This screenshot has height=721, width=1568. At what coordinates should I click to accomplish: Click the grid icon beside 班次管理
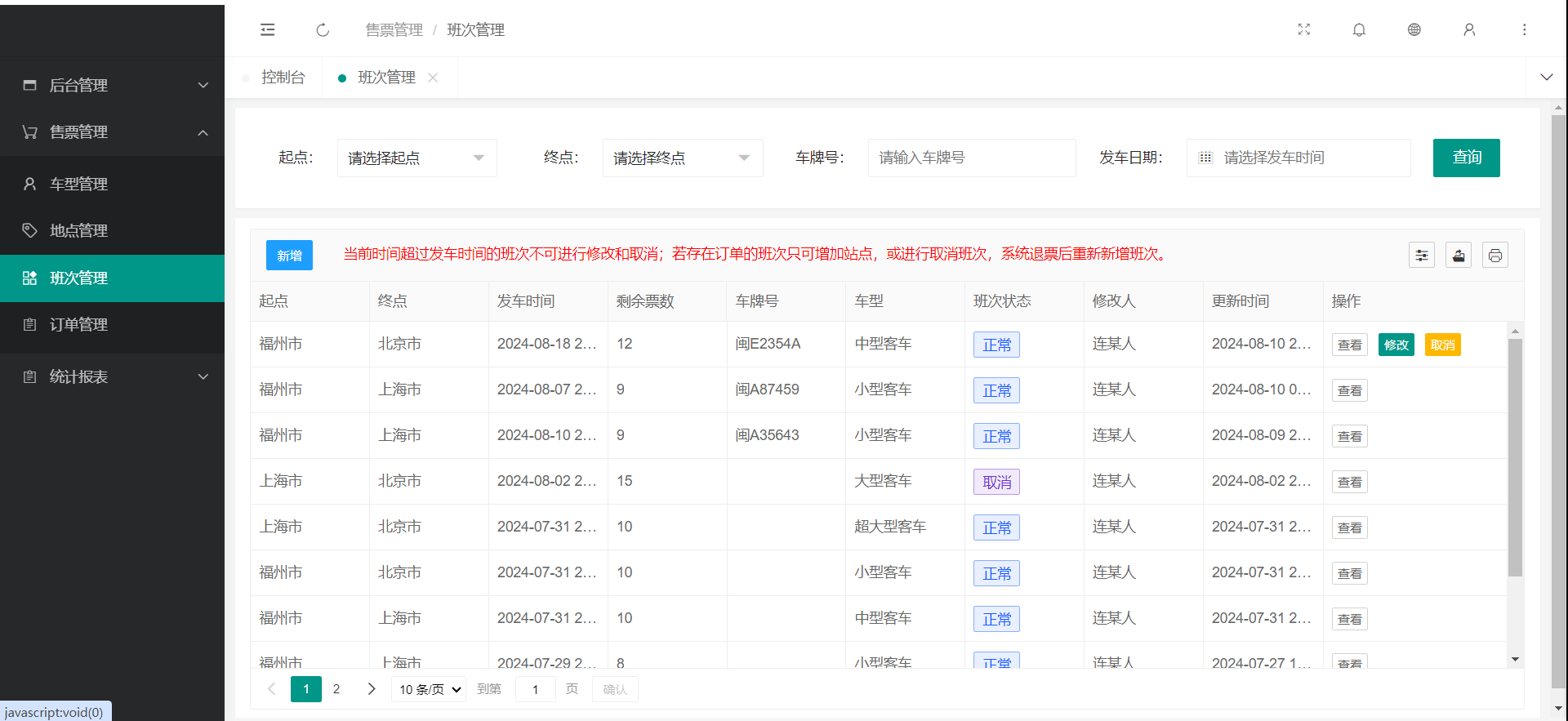(x=30, y=278)
